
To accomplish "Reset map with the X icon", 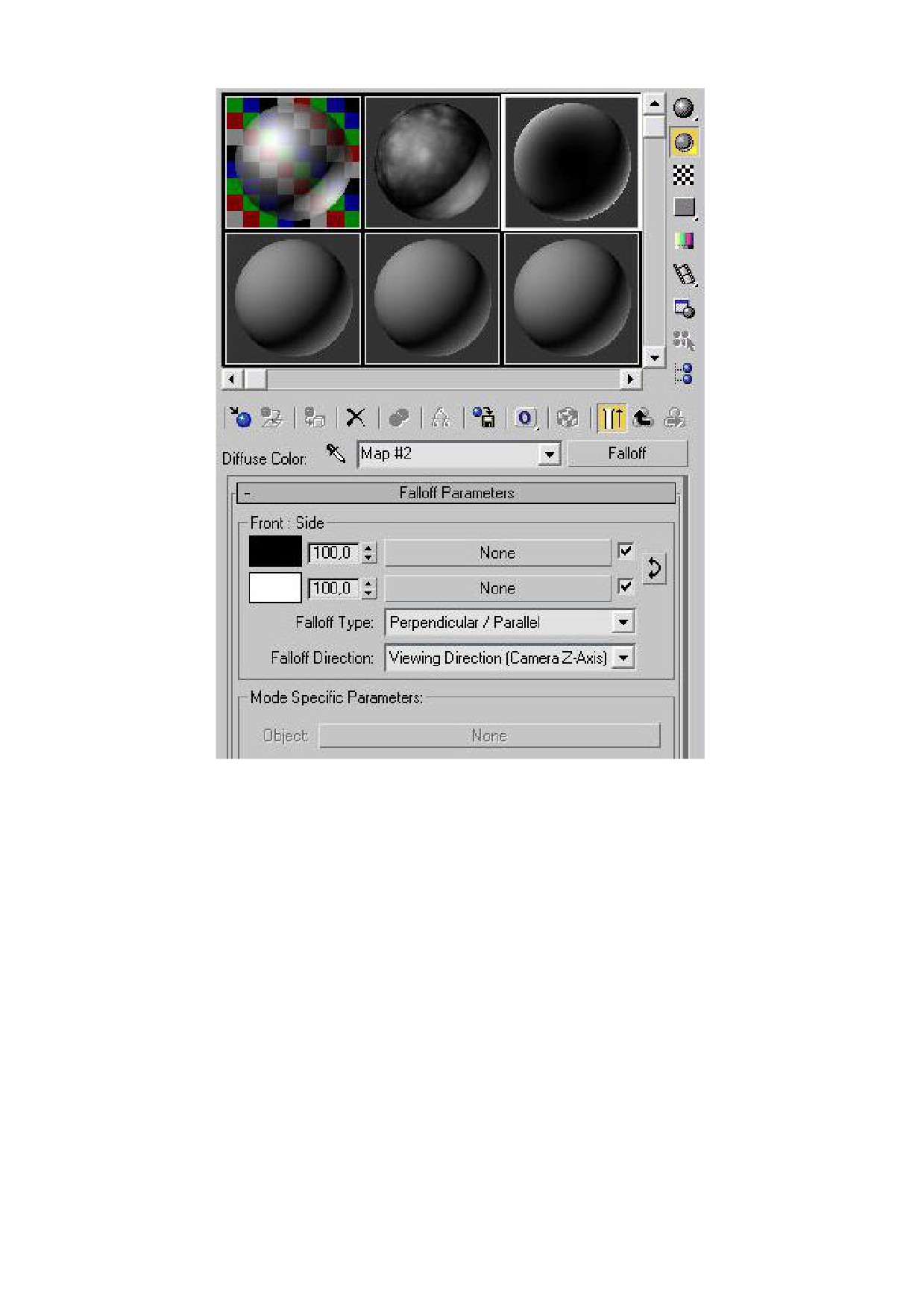I will coord(356,418).
